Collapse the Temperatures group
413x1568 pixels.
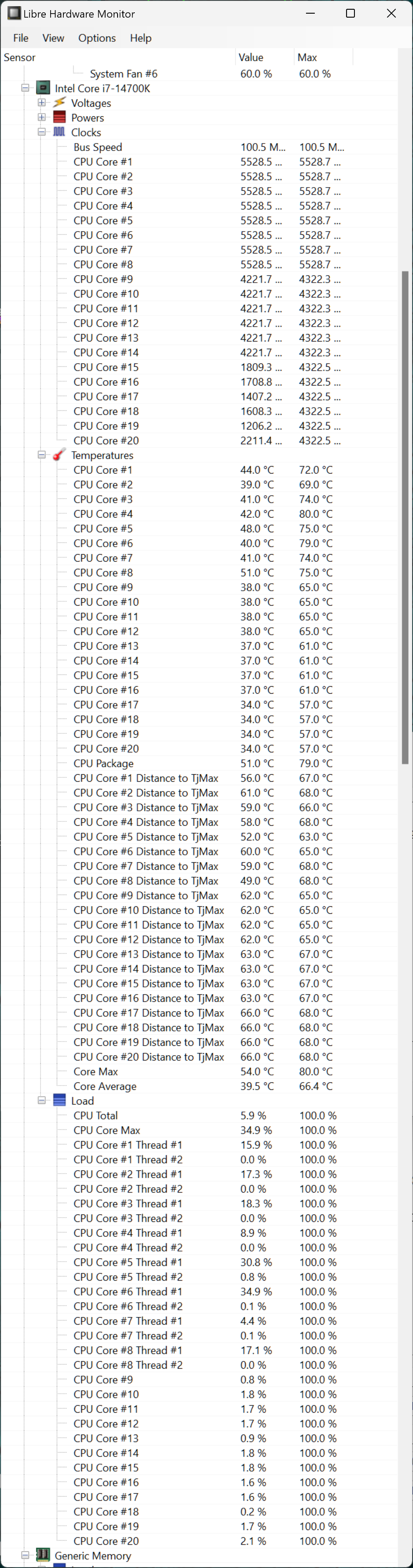[41, 455]
